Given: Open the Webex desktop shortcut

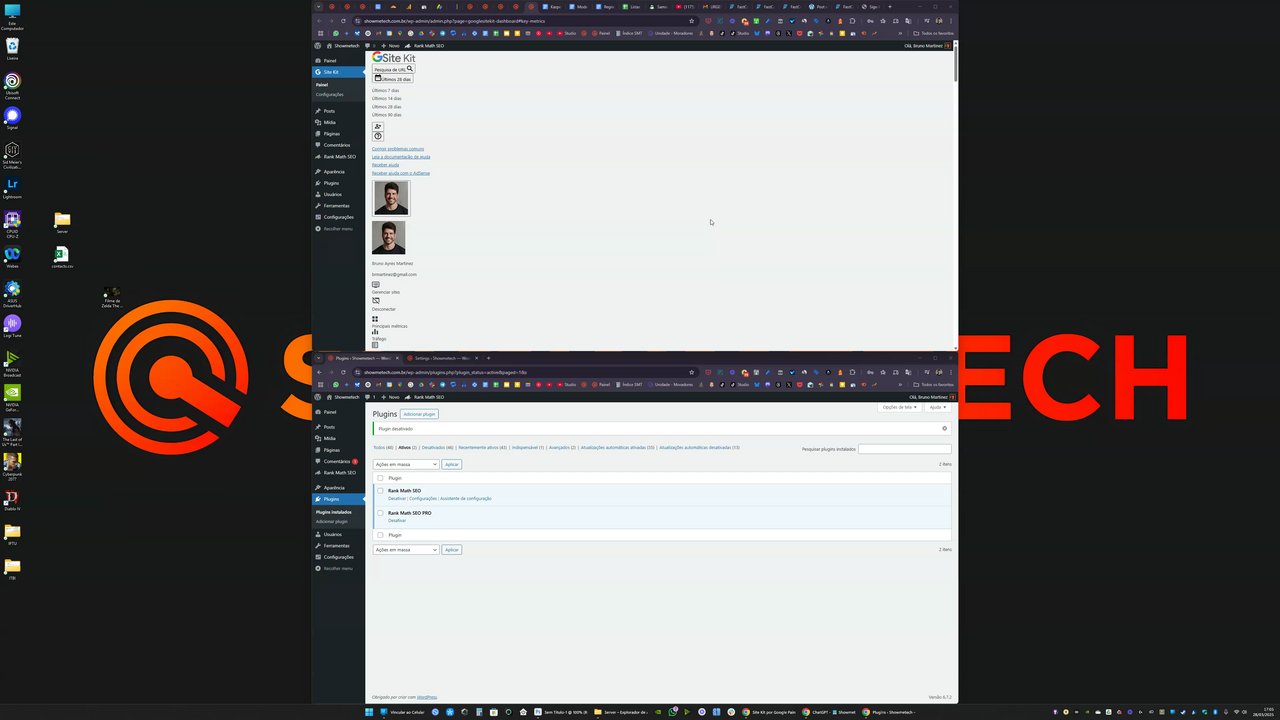Looking at the screenshot, I should [12, 257].
